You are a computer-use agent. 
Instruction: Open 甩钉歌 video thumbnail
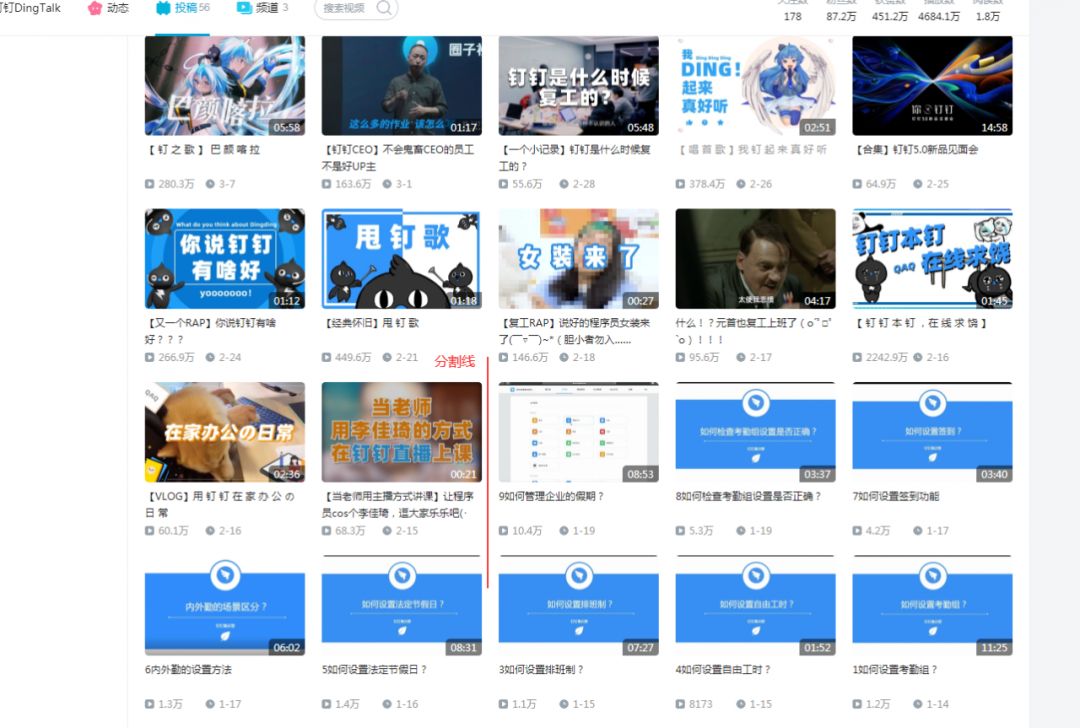tap(402, 259)
